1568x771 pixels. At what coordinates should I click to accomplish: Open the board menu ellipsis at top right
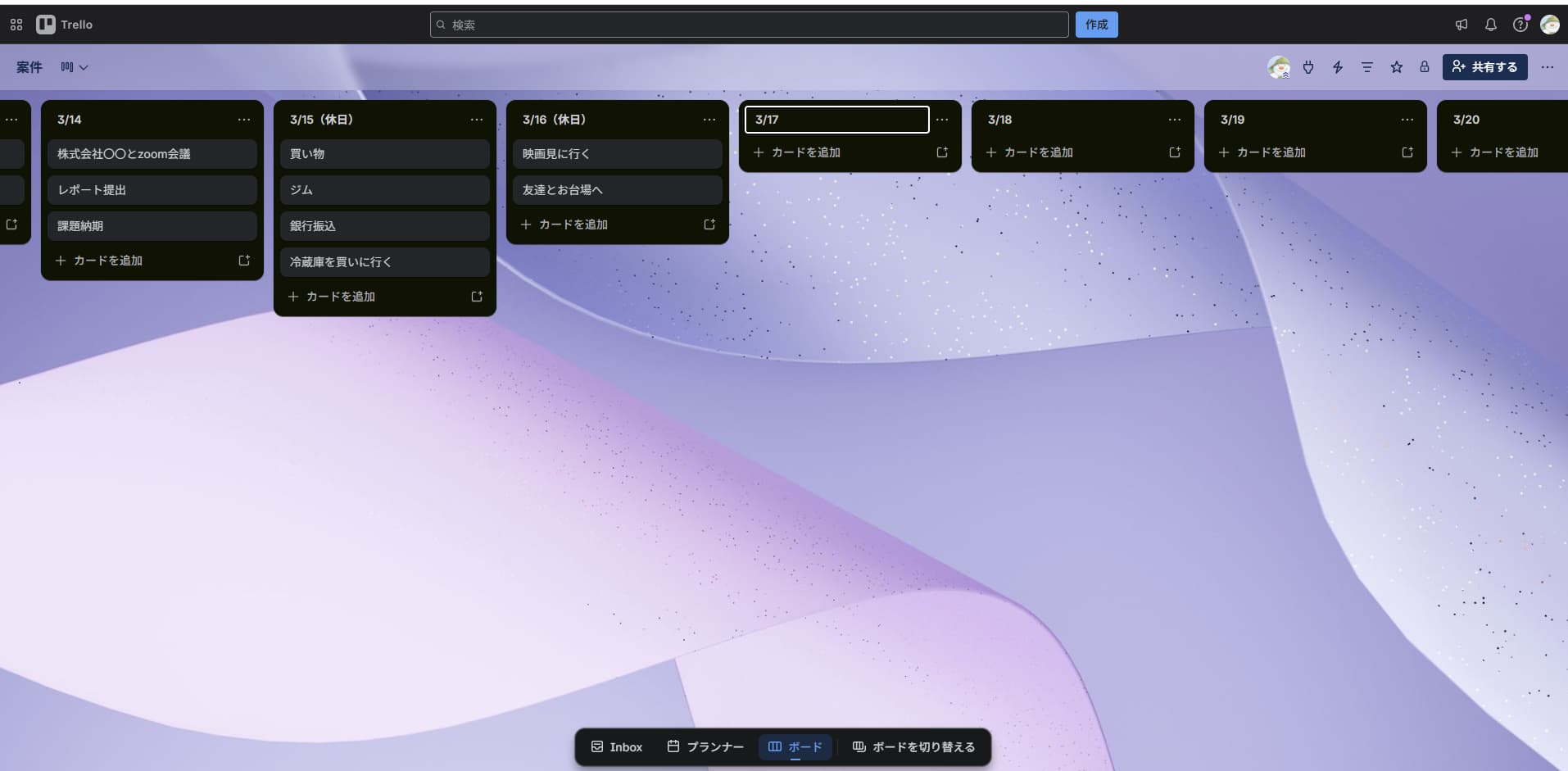pos(1547,67)
